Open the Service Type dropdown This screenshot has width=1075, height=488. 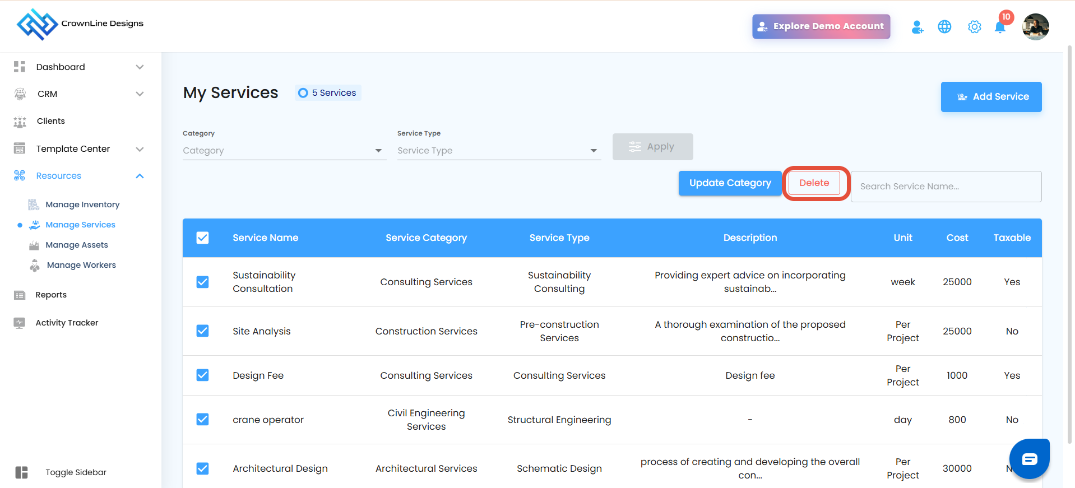pos(498,151)
